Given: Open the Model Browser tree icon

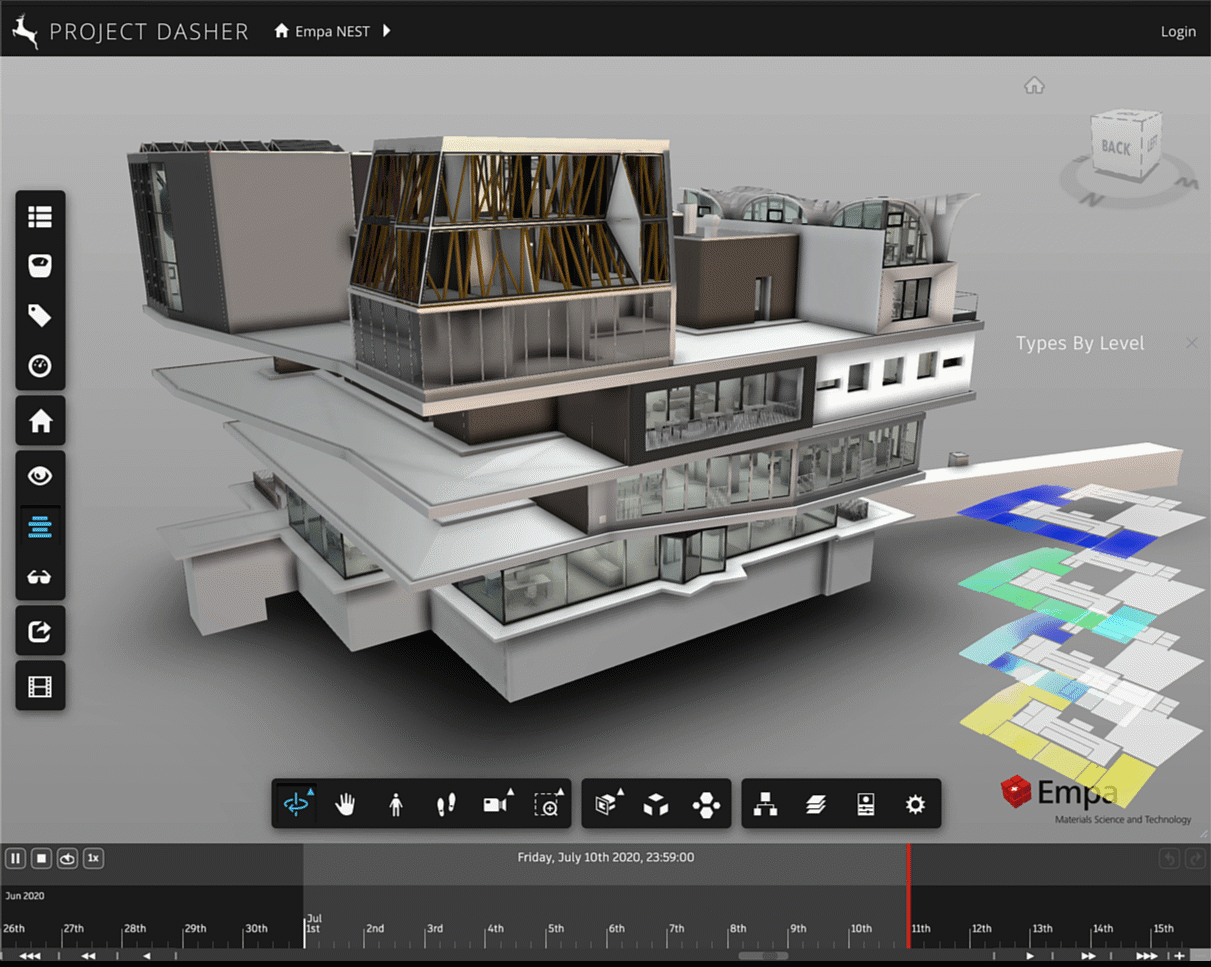Looking at the screenshot, I should click(766, 804).
